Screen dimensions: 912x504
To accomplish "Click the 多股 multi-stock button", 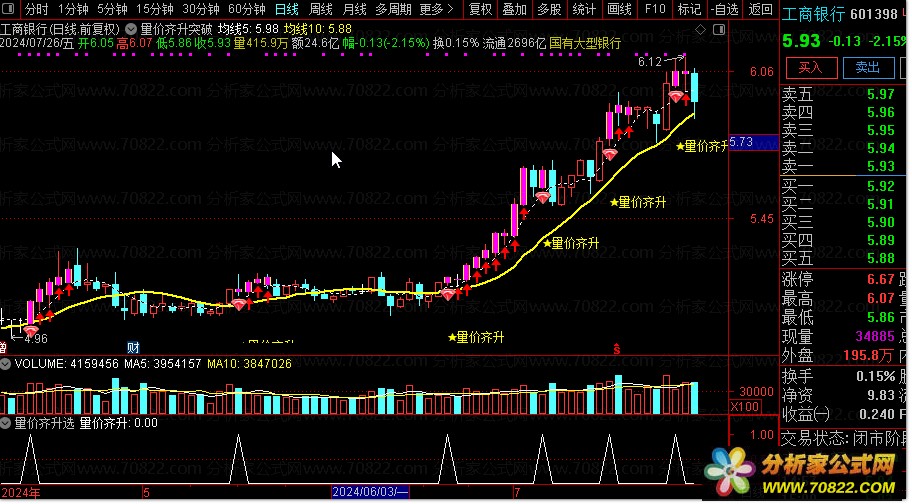I will click(x=549, y=9).
